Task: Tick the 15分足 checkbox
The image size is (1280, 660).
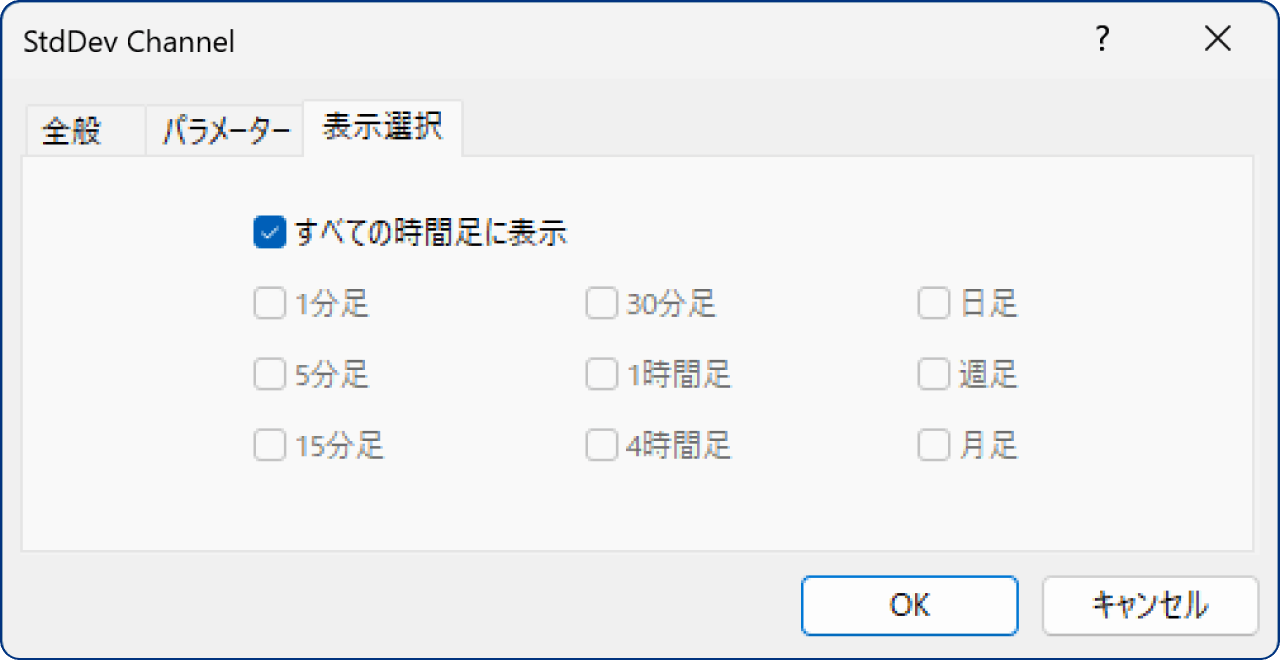Action: coord(270,445)
